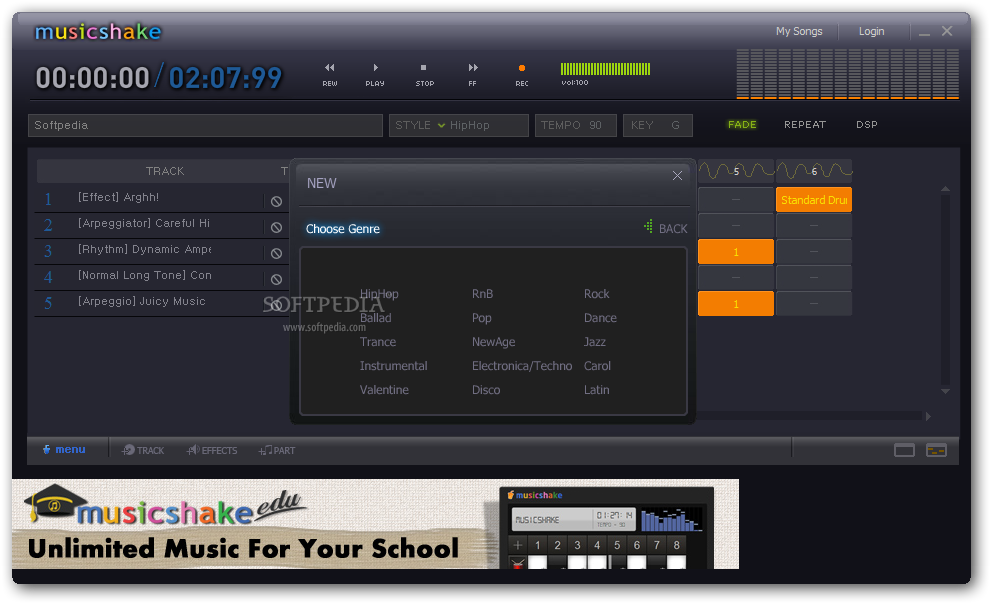Click BACK in the NEW dialog
This screenshot has height=604, width=991.
tap(666, 228)
